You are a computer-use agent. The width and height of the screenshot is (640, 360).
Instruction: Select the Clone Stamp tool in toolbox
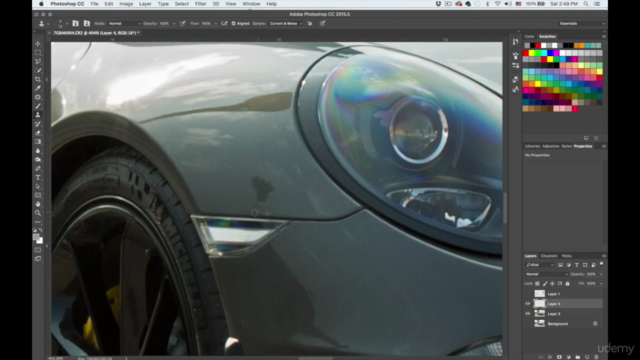coord(38,115)
